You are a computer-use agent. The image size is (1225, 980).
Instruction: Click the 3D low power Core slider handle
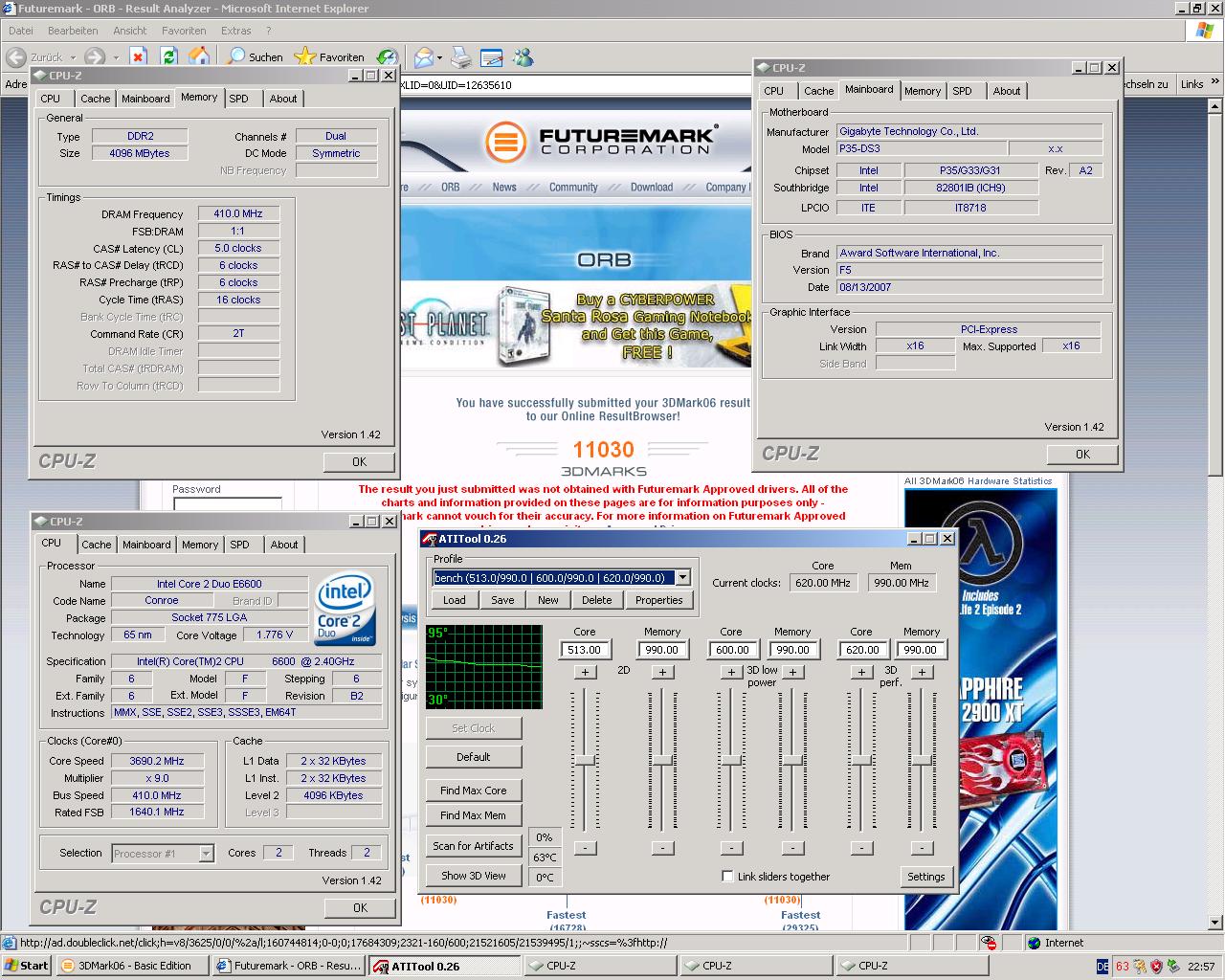(x=731, y=760)
